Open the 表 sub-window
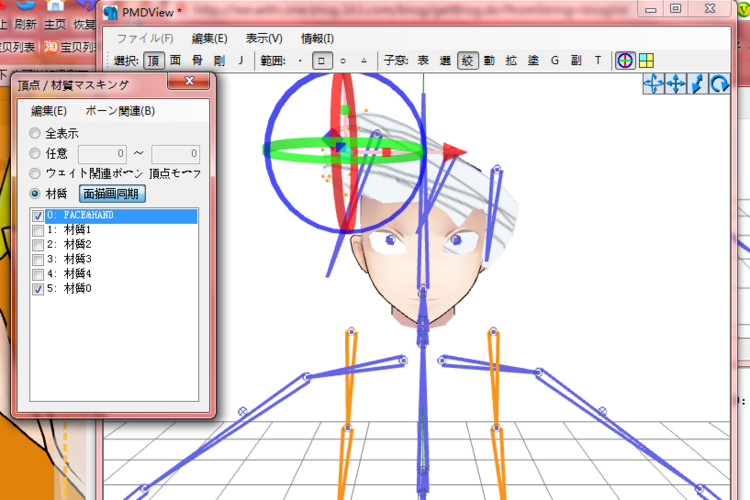Viewport: 750px width, 500px height. 423,60
